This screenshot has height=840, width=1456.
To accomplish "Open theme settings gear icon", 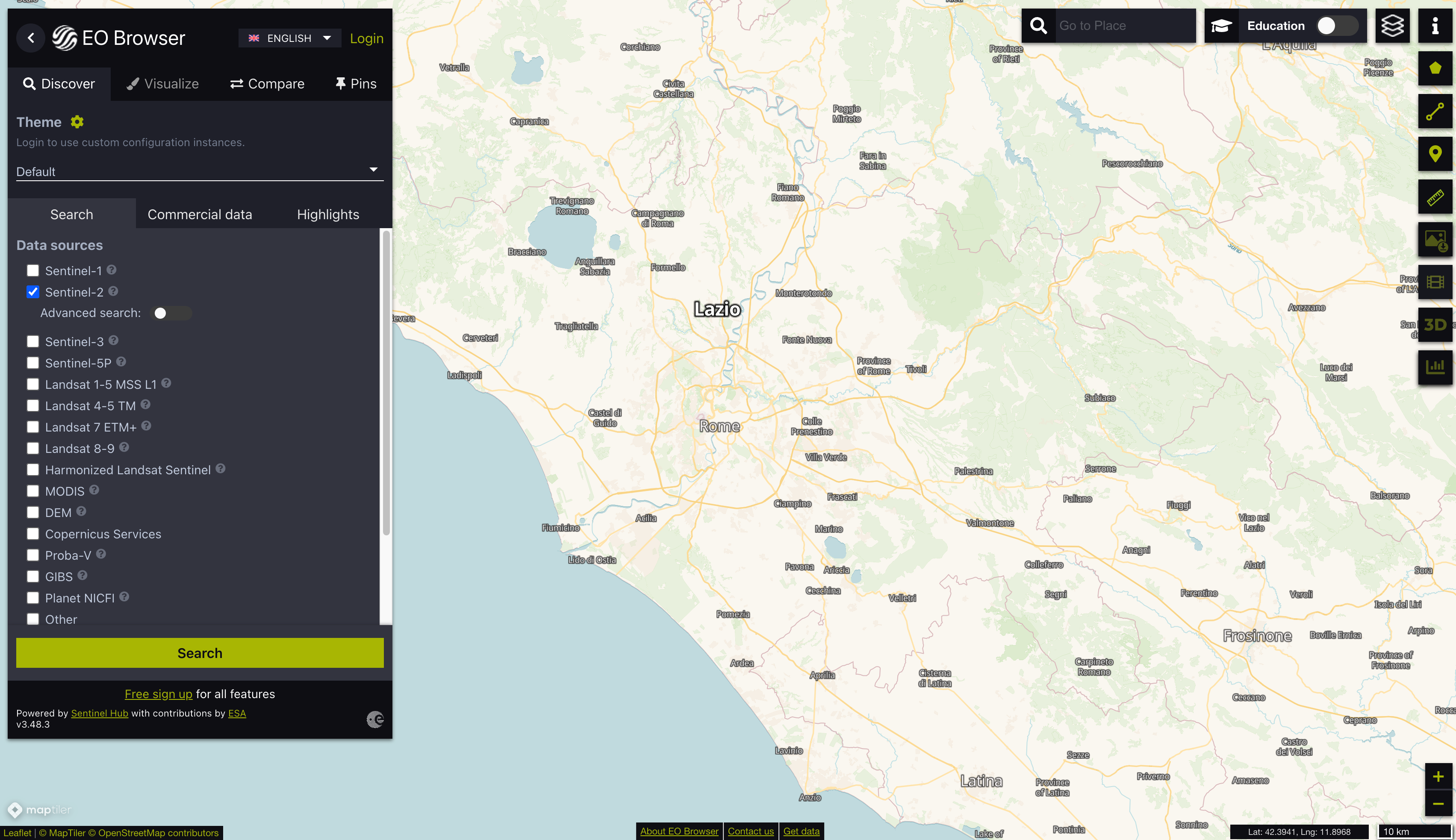I will pyautogui.click(x=77, y=122).
